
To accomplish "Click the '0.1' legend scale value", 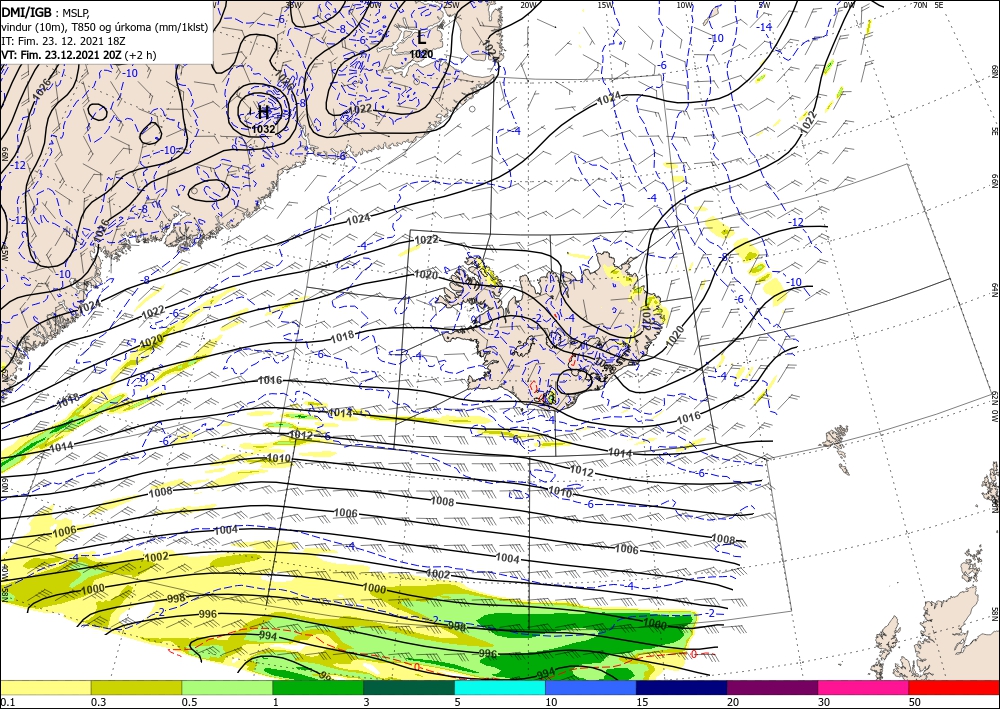I will (x=6, y=702).
